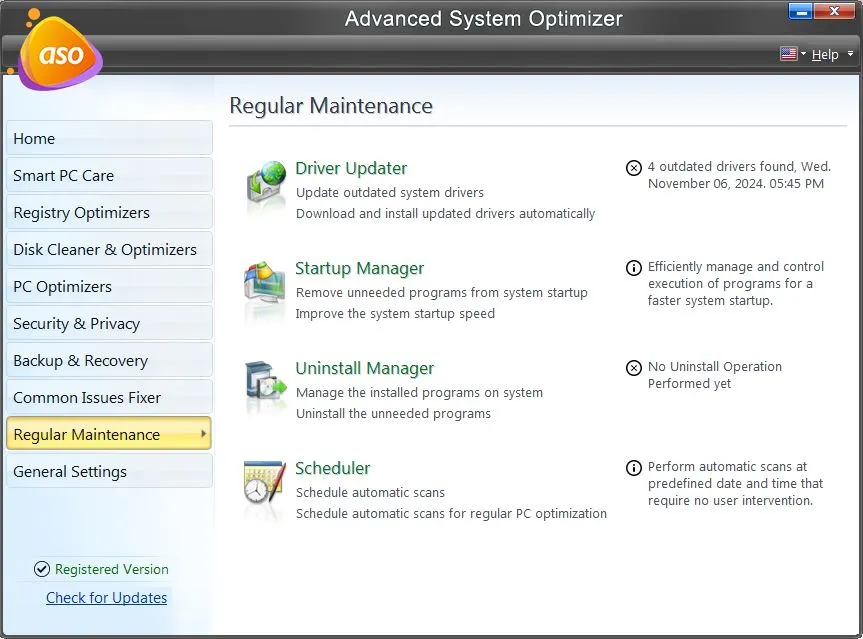Expand the Regular Maintenance submenu arrow
The height and width of the screenshot is (639, 863).
coord(204,434)
